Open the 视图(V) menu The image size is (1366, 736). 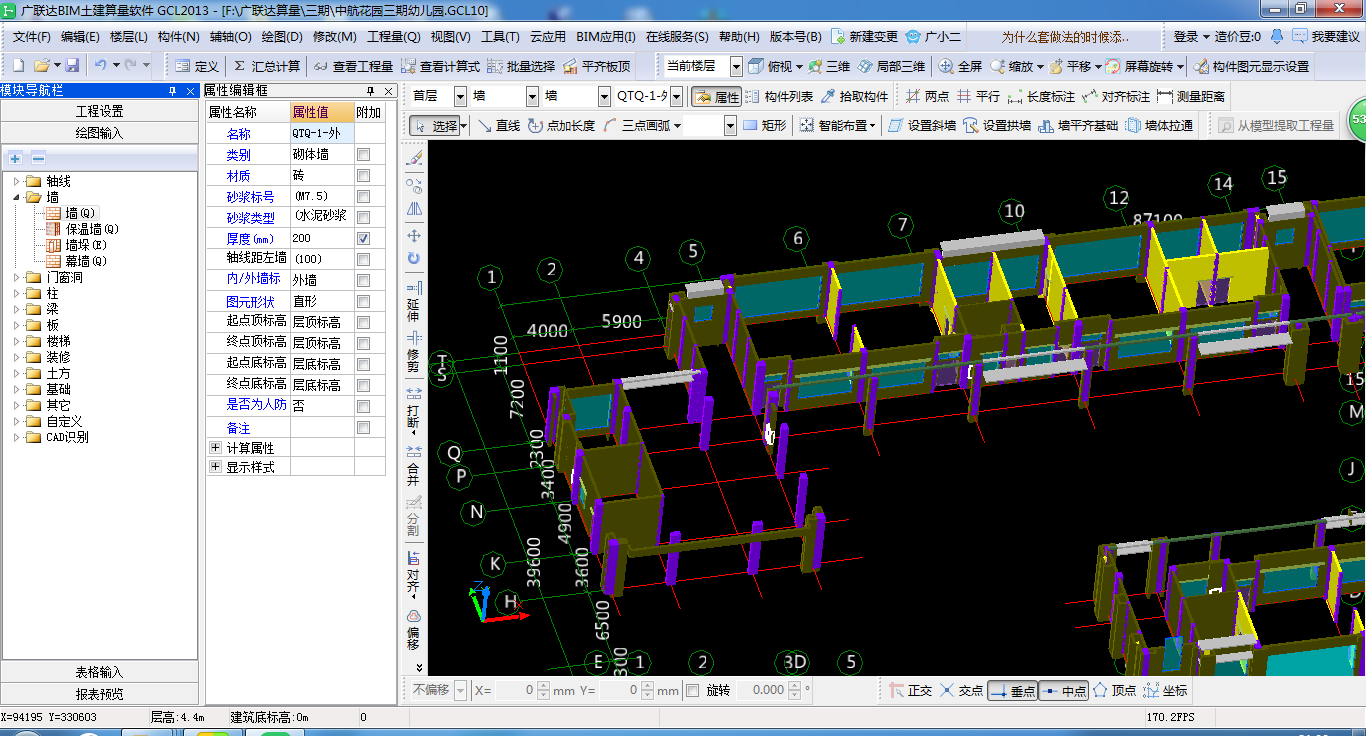450,37
